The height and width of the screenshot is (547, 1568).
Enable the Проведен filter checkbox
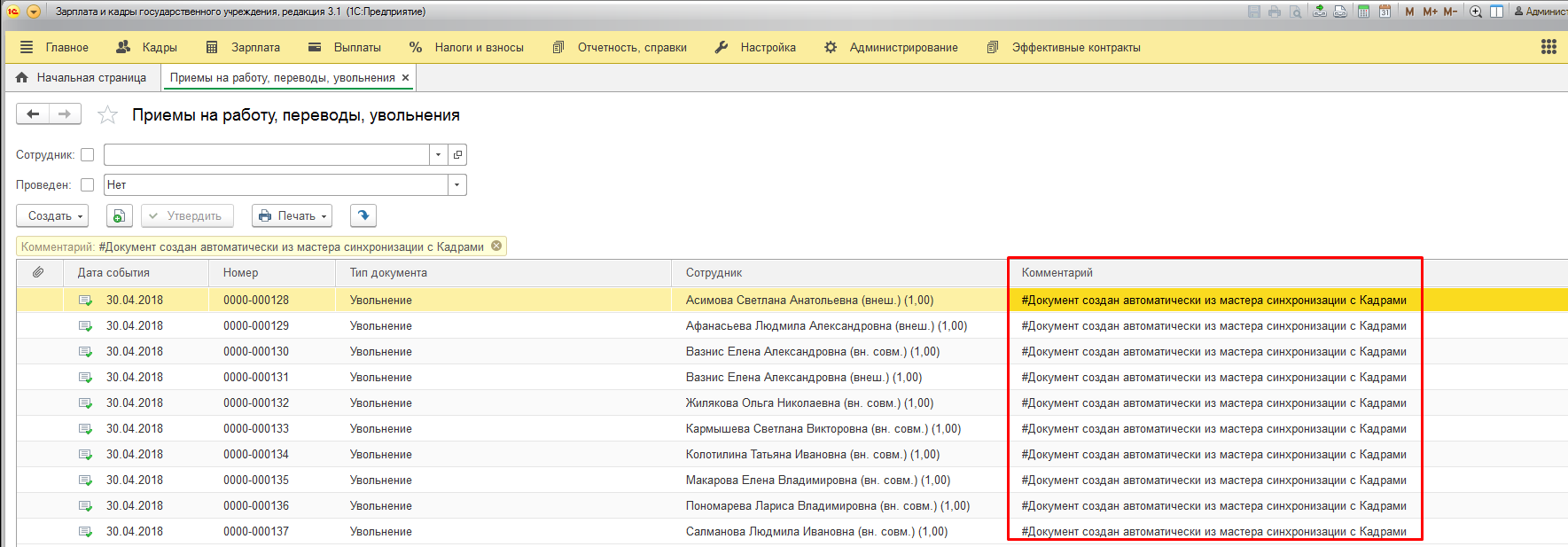[87, 185]
